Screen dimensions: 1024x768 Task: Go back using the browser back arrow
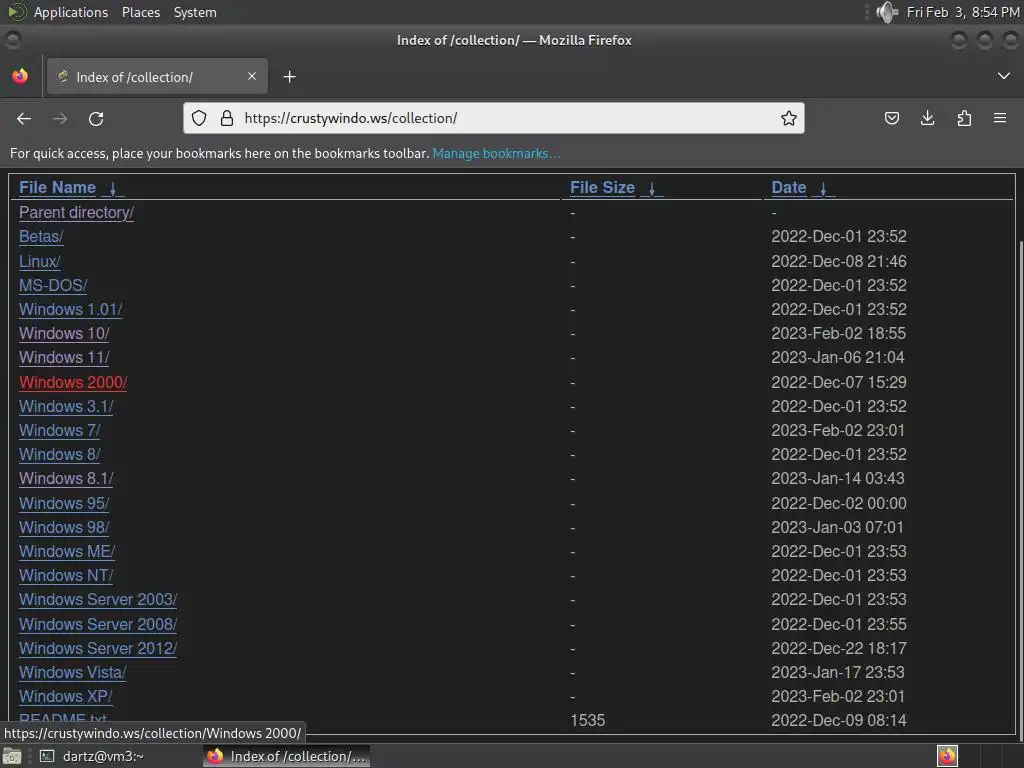point(24,118)
